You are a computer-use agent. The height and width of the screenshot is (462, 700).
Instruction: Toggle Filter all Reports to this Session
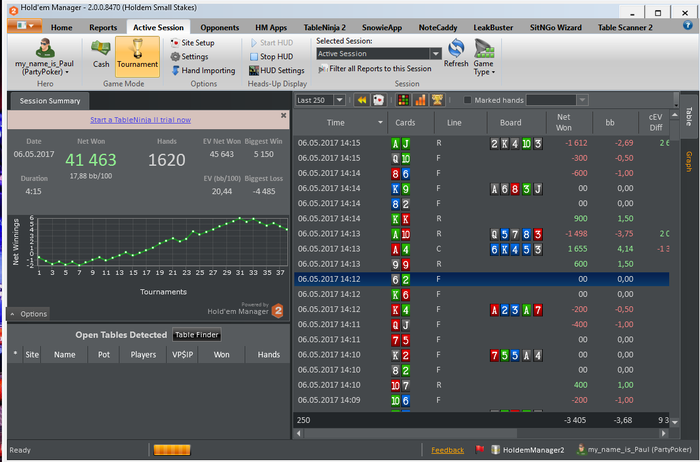click(375, 69)
